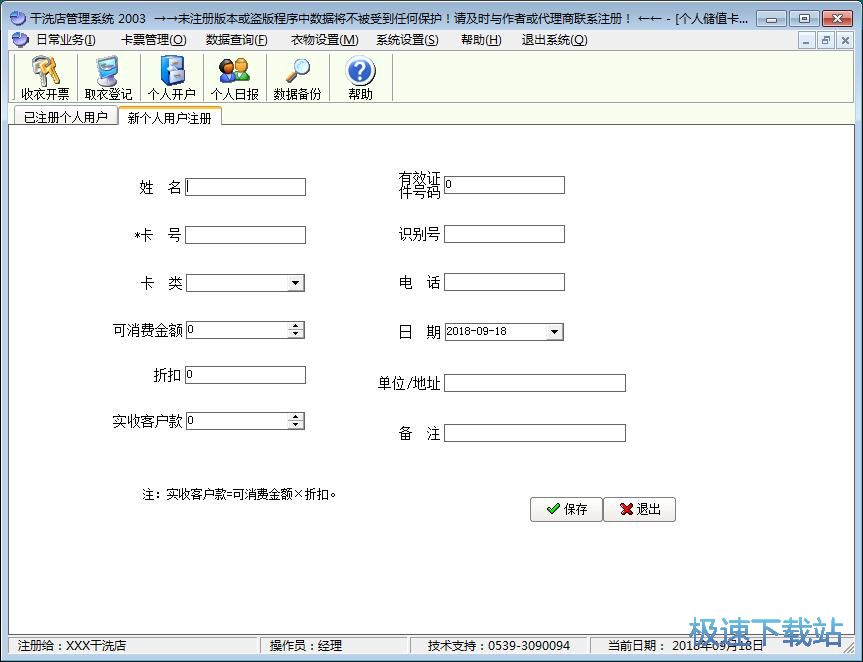Viewport: 863px width, 662px height.
Task: Click inside the 实收客户款 number field
Action: (x=237, y=422)
